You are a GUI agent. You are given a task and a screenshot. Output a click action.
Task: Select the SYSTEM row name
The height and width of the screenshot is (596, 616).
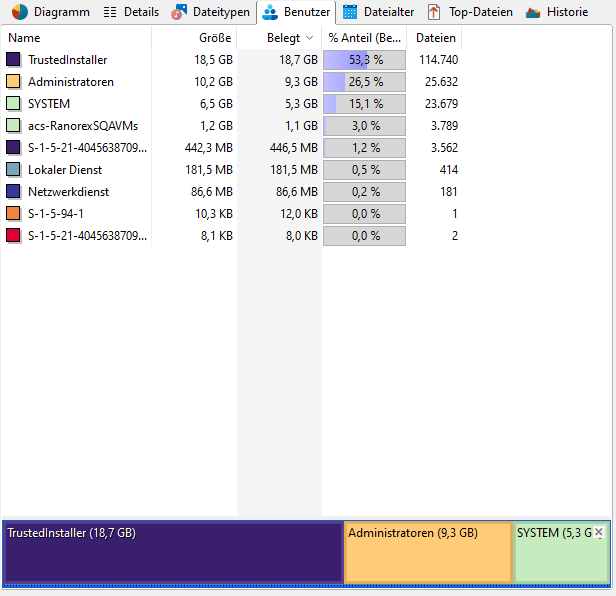[x=49, y=104]
